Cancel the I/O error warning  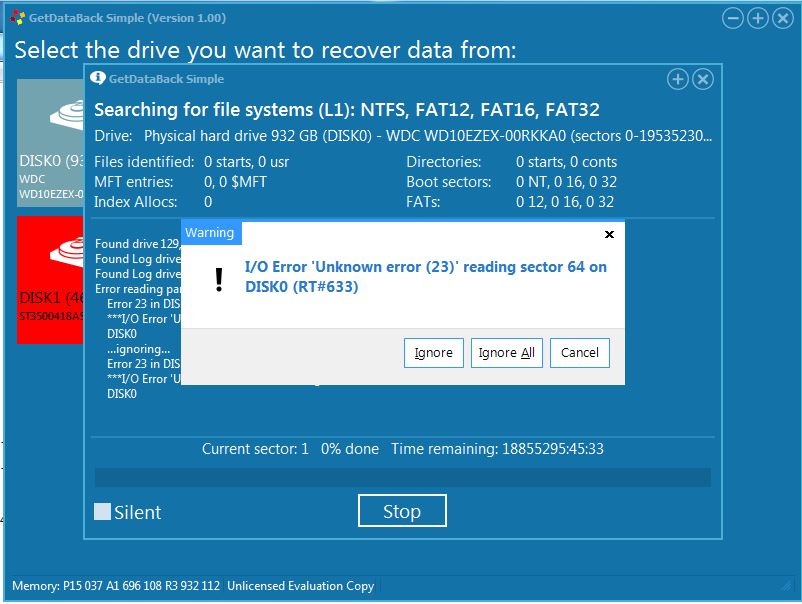(580, 353)
